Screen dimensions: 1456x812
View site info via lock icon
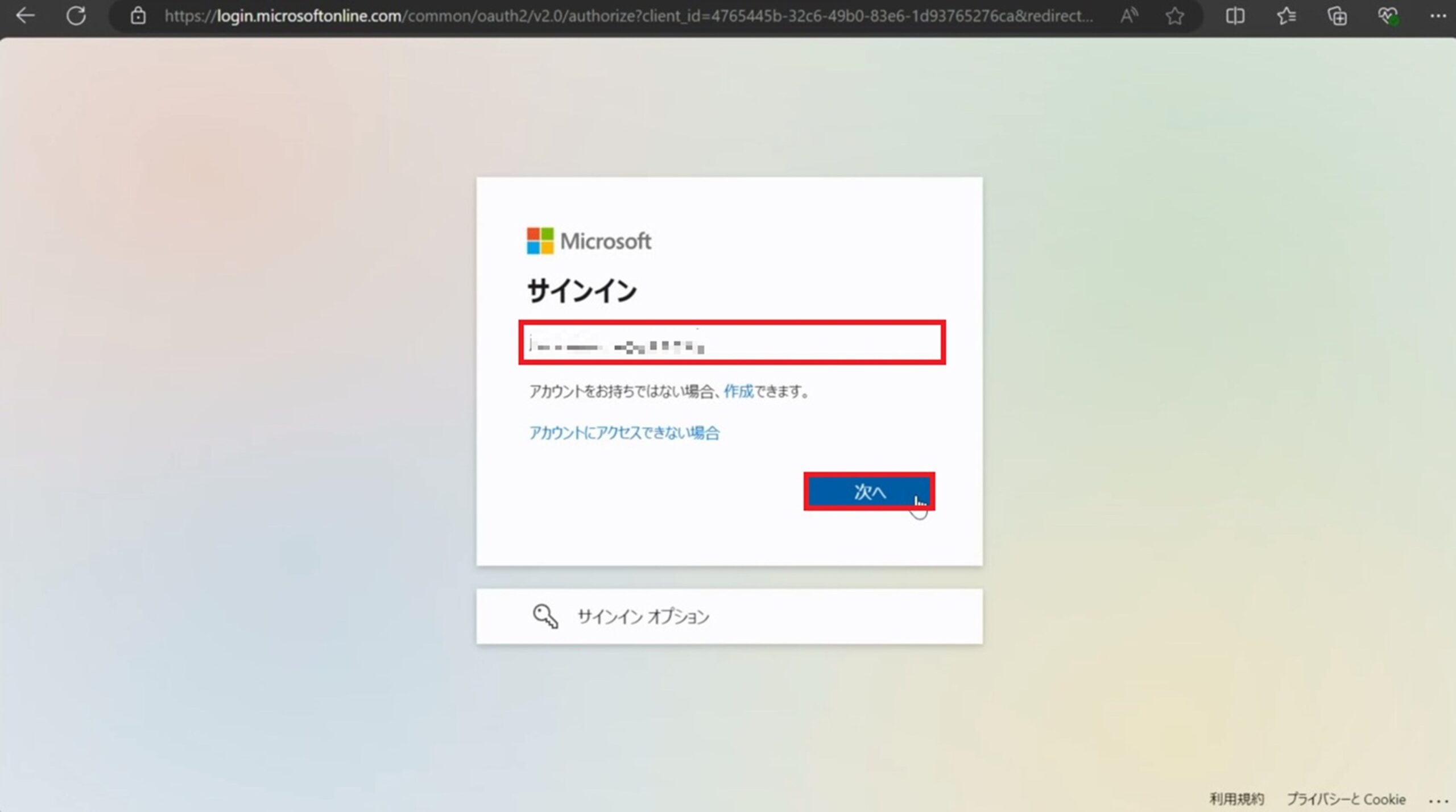tap(138, 15)
